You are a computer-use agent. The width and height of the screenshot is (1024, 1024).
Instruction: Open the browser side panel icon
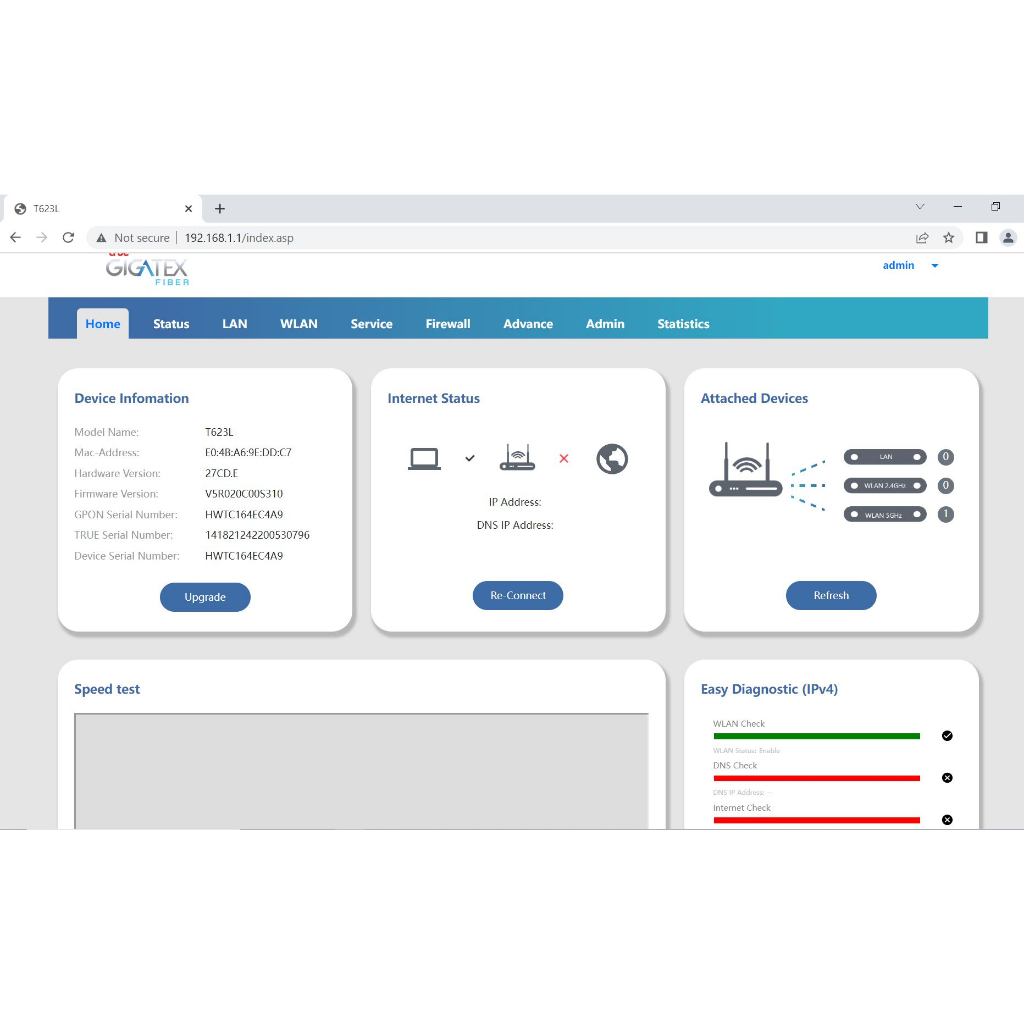coord(981,238)
